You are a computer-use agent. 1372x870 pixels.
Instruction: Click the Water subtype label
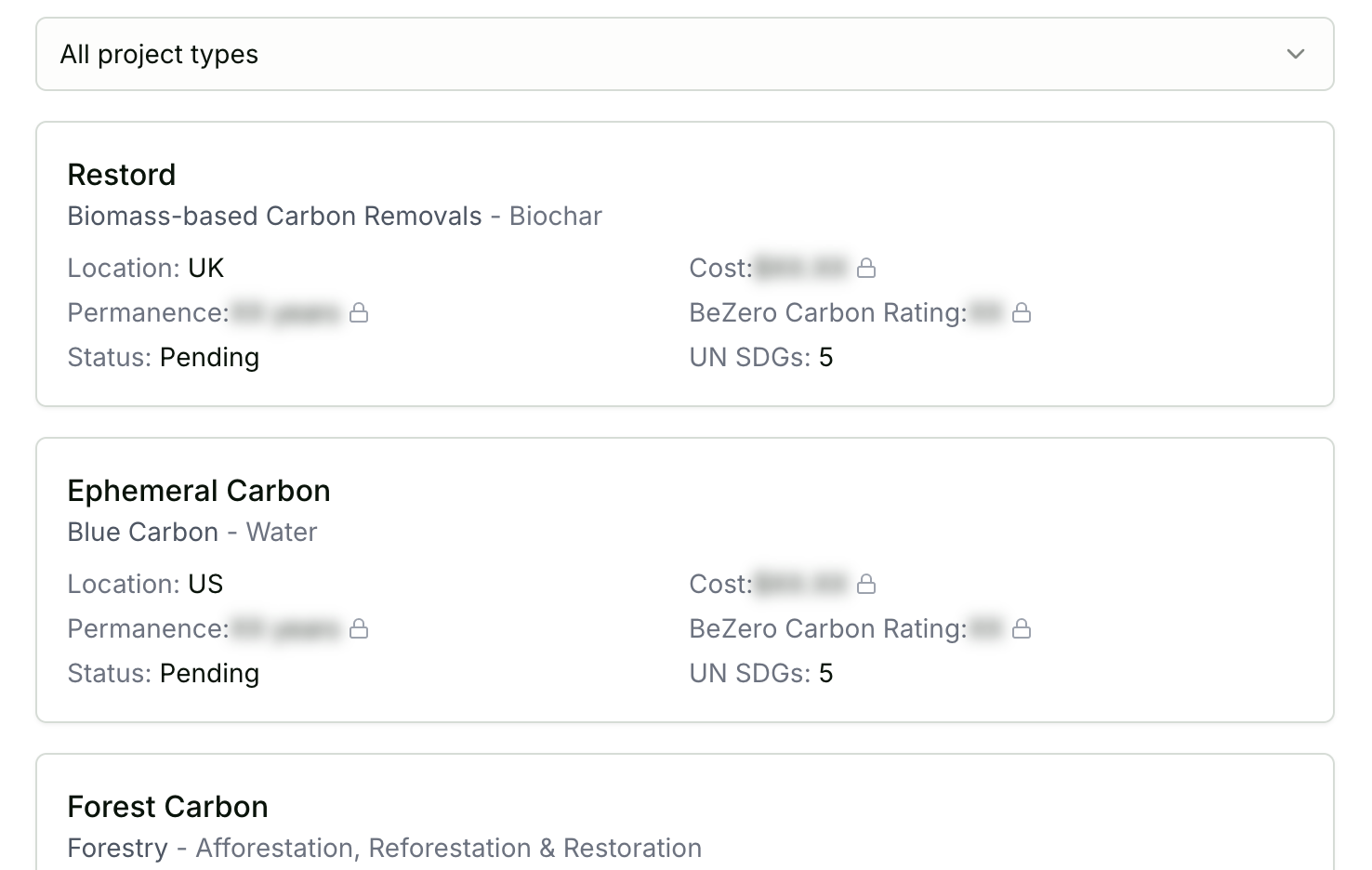(x=282, y=532)
